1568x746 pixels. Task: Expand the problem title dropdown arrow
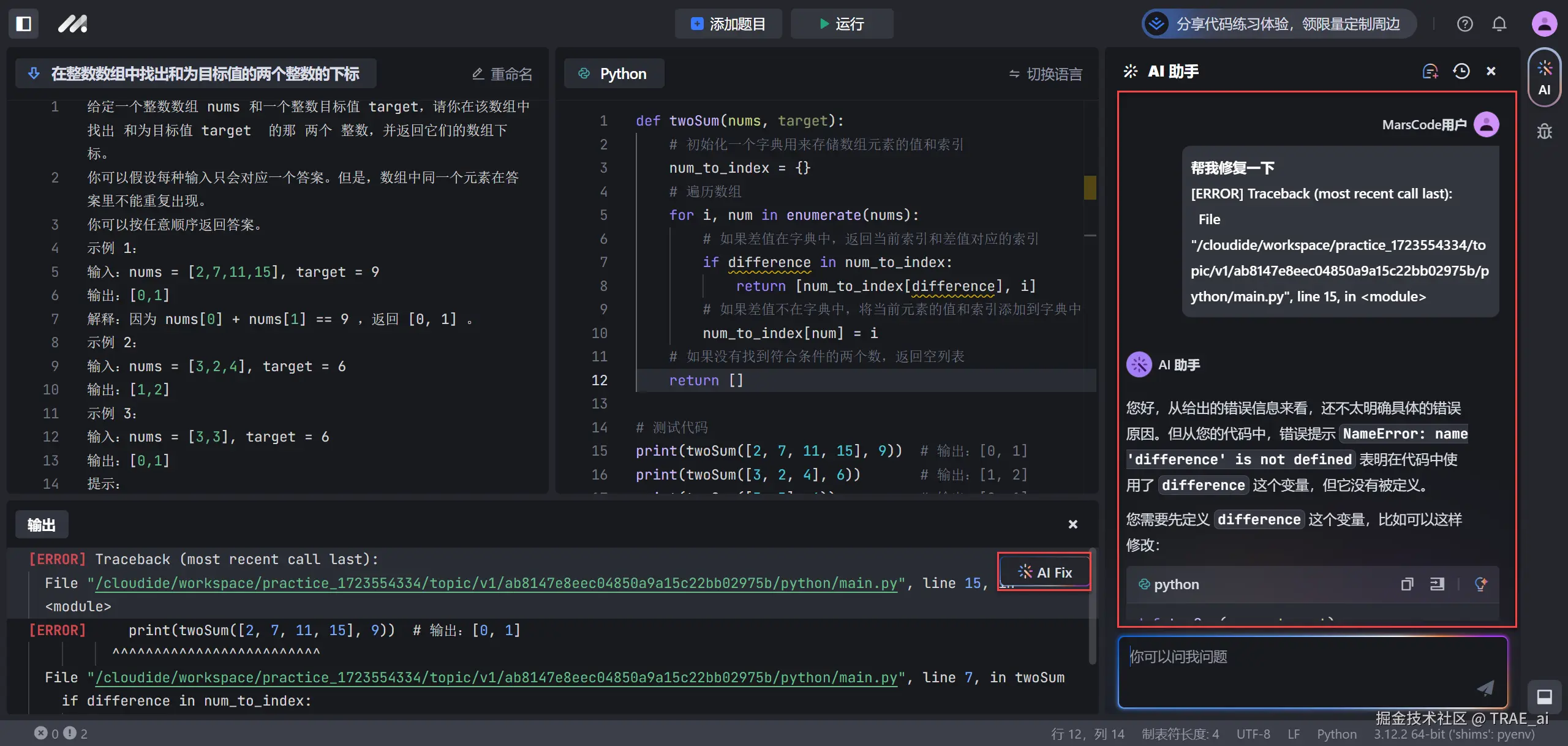point(34,73)
